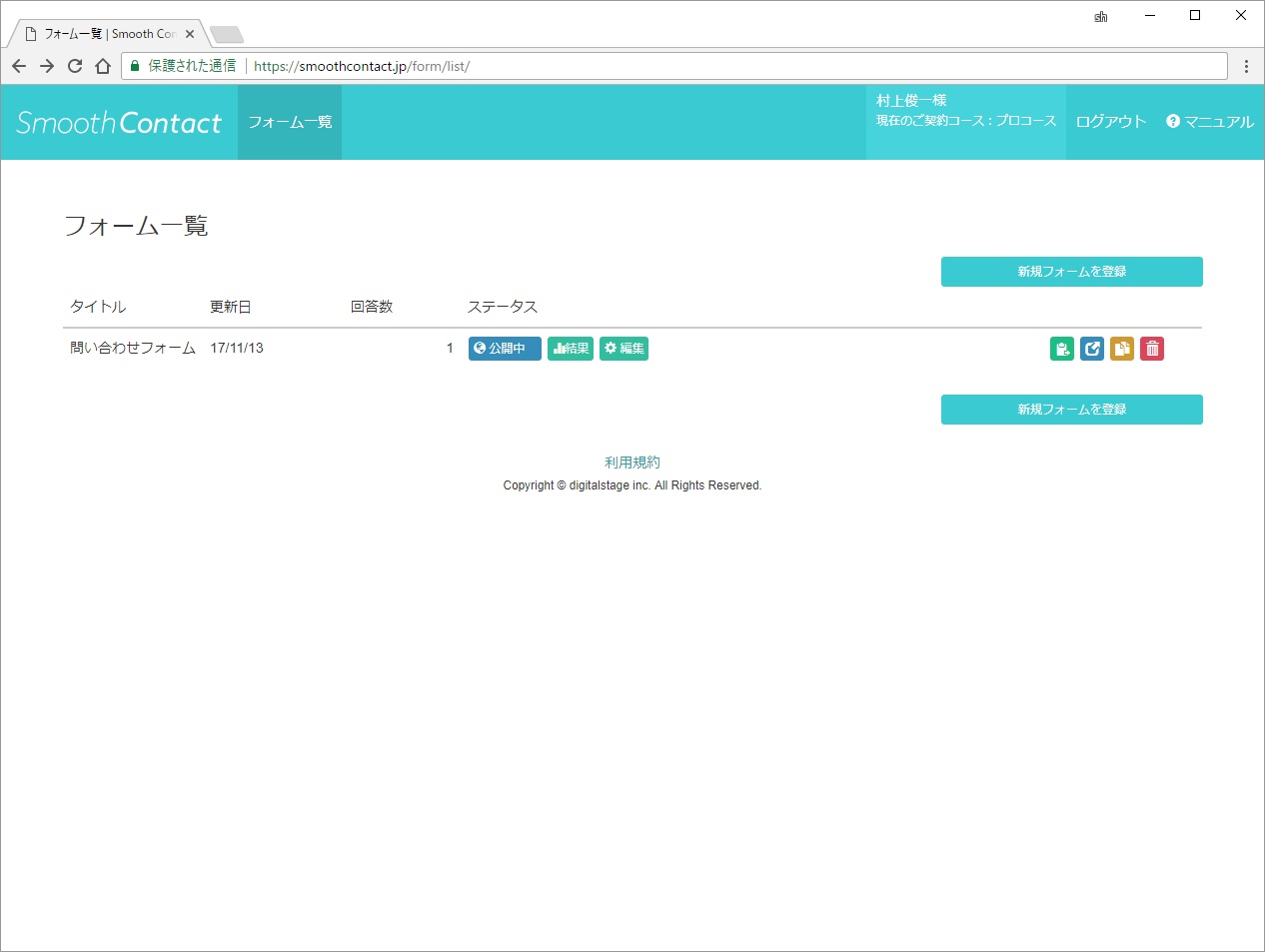This screenshot has height=952, width=1265.
Task: Open the 利用規約 link
Action: pyautogui.click(x=632, y=463)
